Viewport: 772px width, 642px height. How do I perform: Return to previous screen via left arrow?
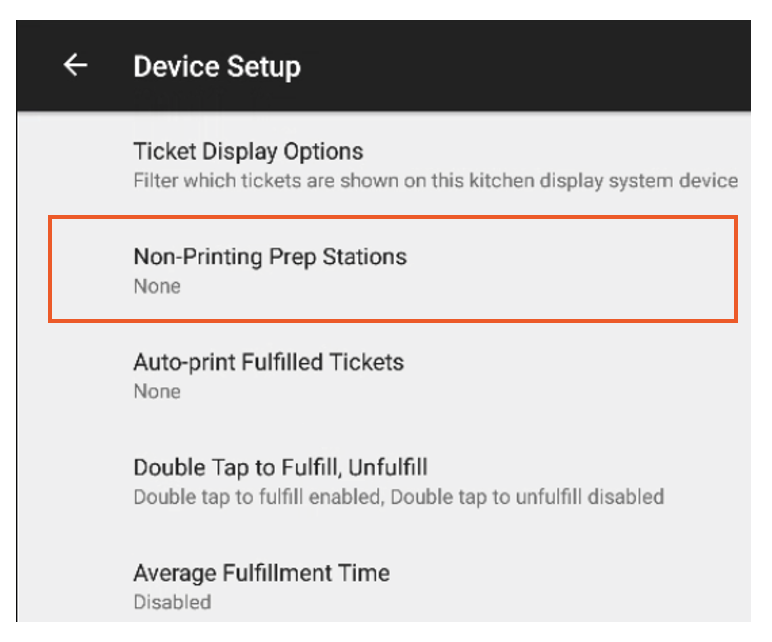(x=75, y=66)
